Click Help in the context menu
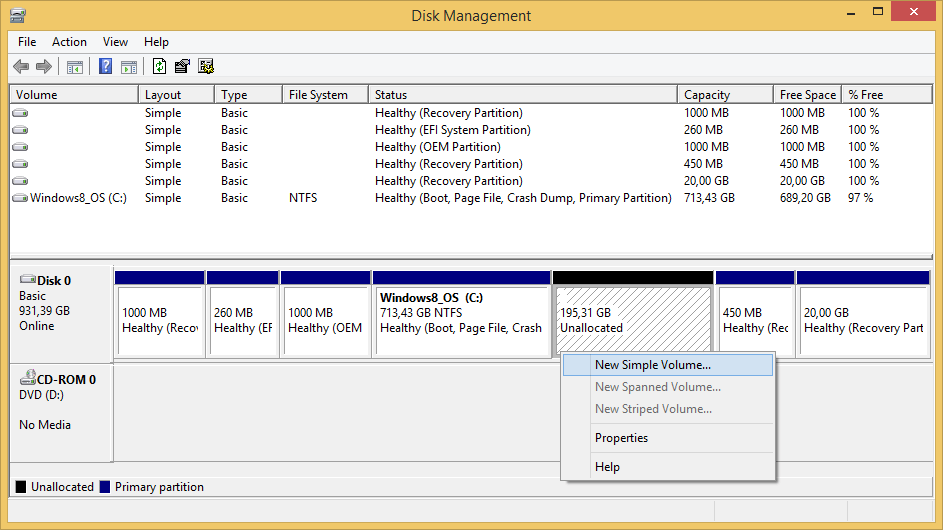 (607, 467)
